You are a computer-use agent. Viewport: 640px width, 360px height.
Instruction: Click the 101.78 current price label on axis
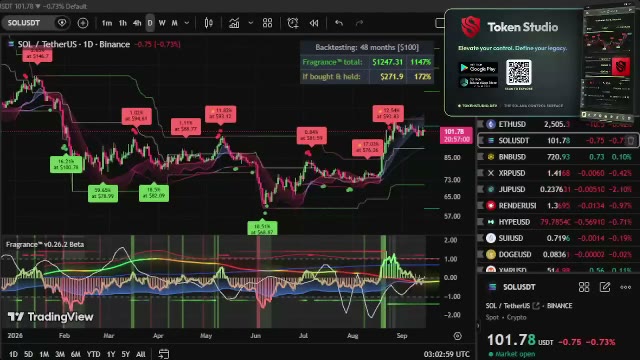click(x=456, y=135)
